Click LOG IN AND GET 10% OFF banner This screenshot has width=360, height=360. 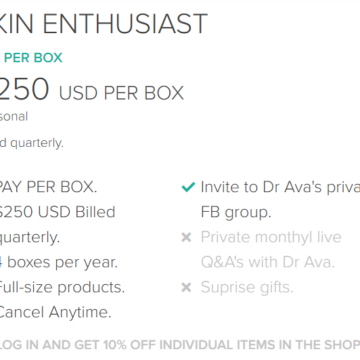(x=180, y=345)
